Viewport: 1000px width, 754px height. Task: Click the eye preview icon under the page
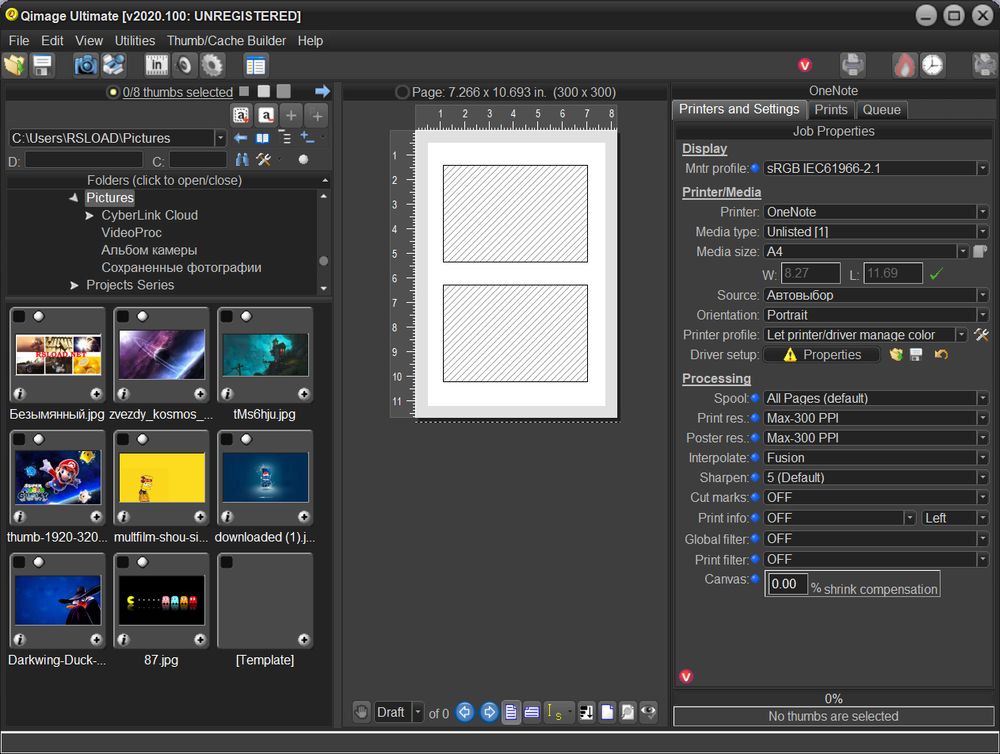(x=648, y=712)
